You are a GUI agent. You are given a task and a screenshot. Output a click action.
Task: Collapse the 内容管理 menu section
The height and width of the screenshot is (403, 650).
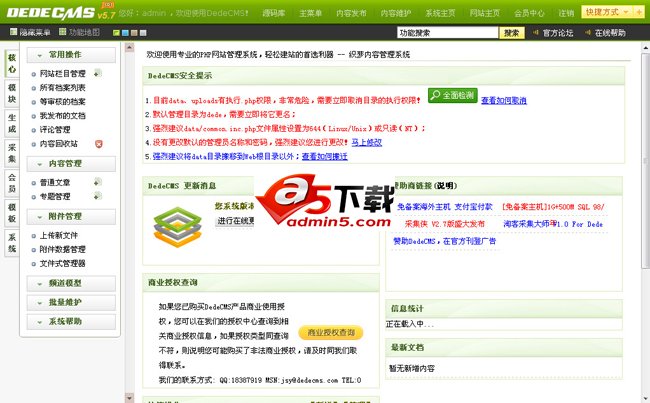coord(71,164)
